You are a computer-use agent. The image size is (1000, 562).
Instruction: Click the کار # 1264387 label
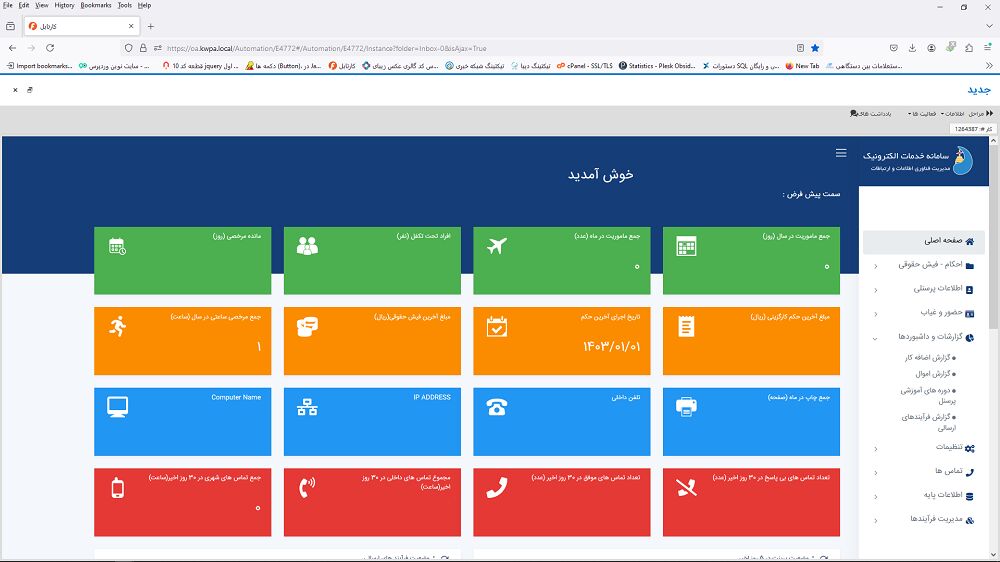coord(973,129)
